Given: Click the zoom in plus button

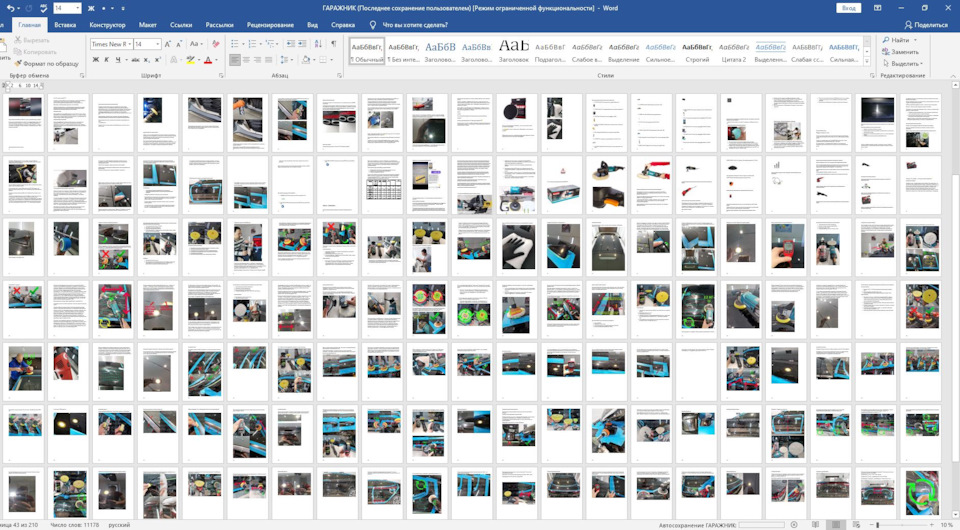Looking at the screenshot, I should point(932,524).
